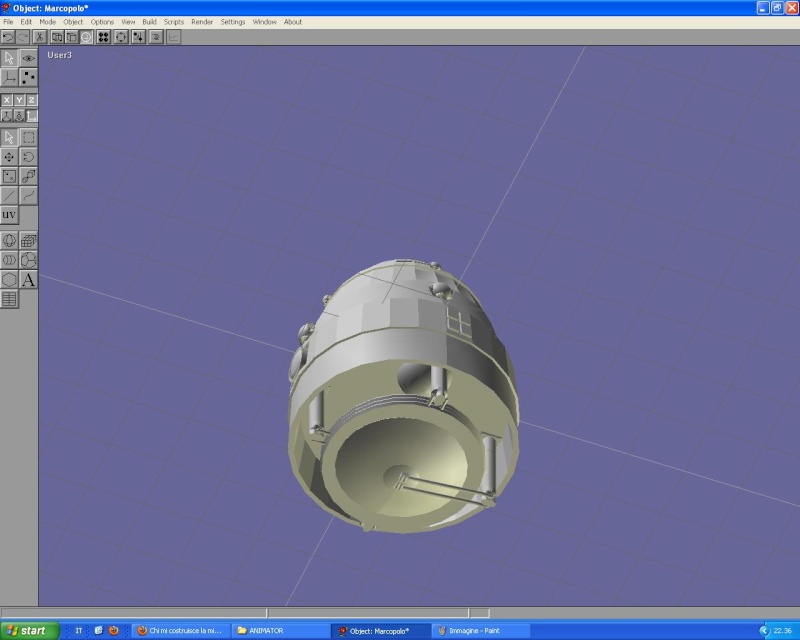Pick the Rotate tool
The width and height of the screenshot is (800, 640).
click(29, 157)
